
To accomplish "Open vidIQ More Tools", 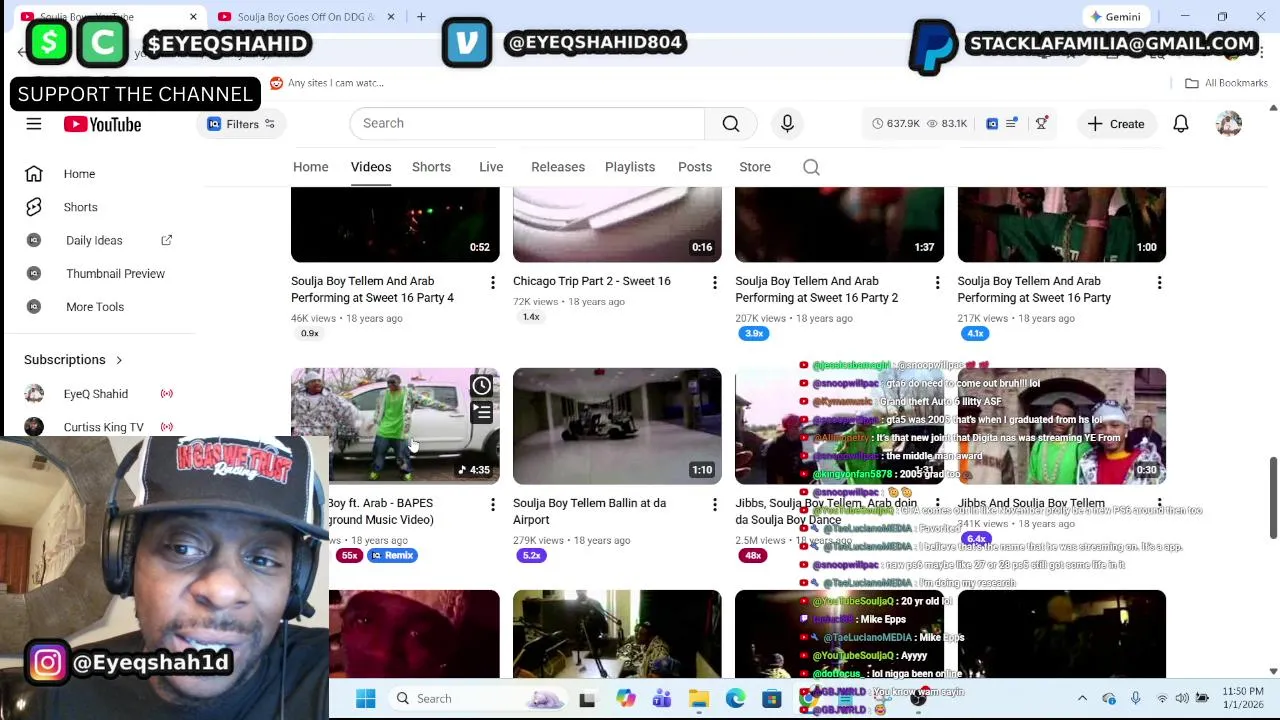I will click(95, 306).
